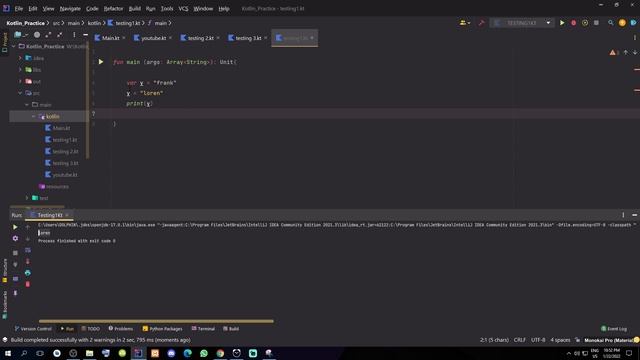Run the TESTING1KT configuration with green play button
This screenshot has width=640, height=360.
(x=562, y=23)
